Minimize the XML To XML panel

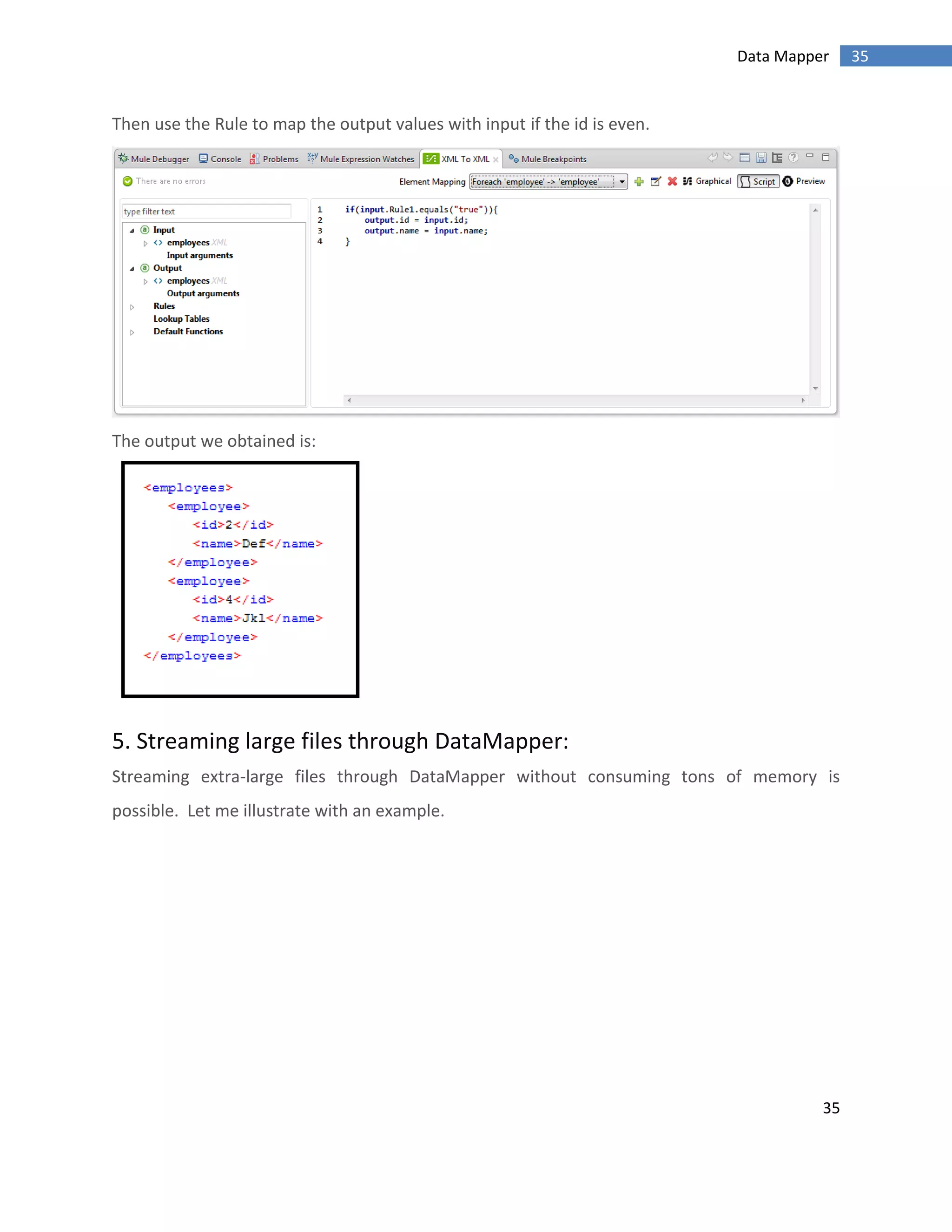pos(810,156)
